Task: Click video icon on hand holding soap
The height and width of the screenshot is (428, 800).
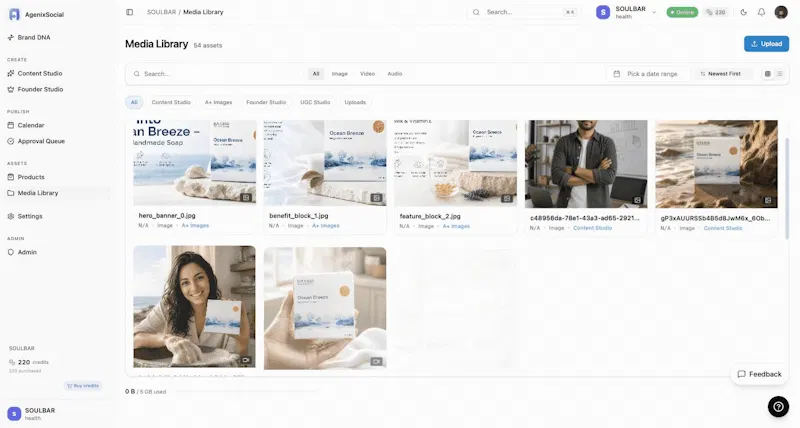Action: 377,361
